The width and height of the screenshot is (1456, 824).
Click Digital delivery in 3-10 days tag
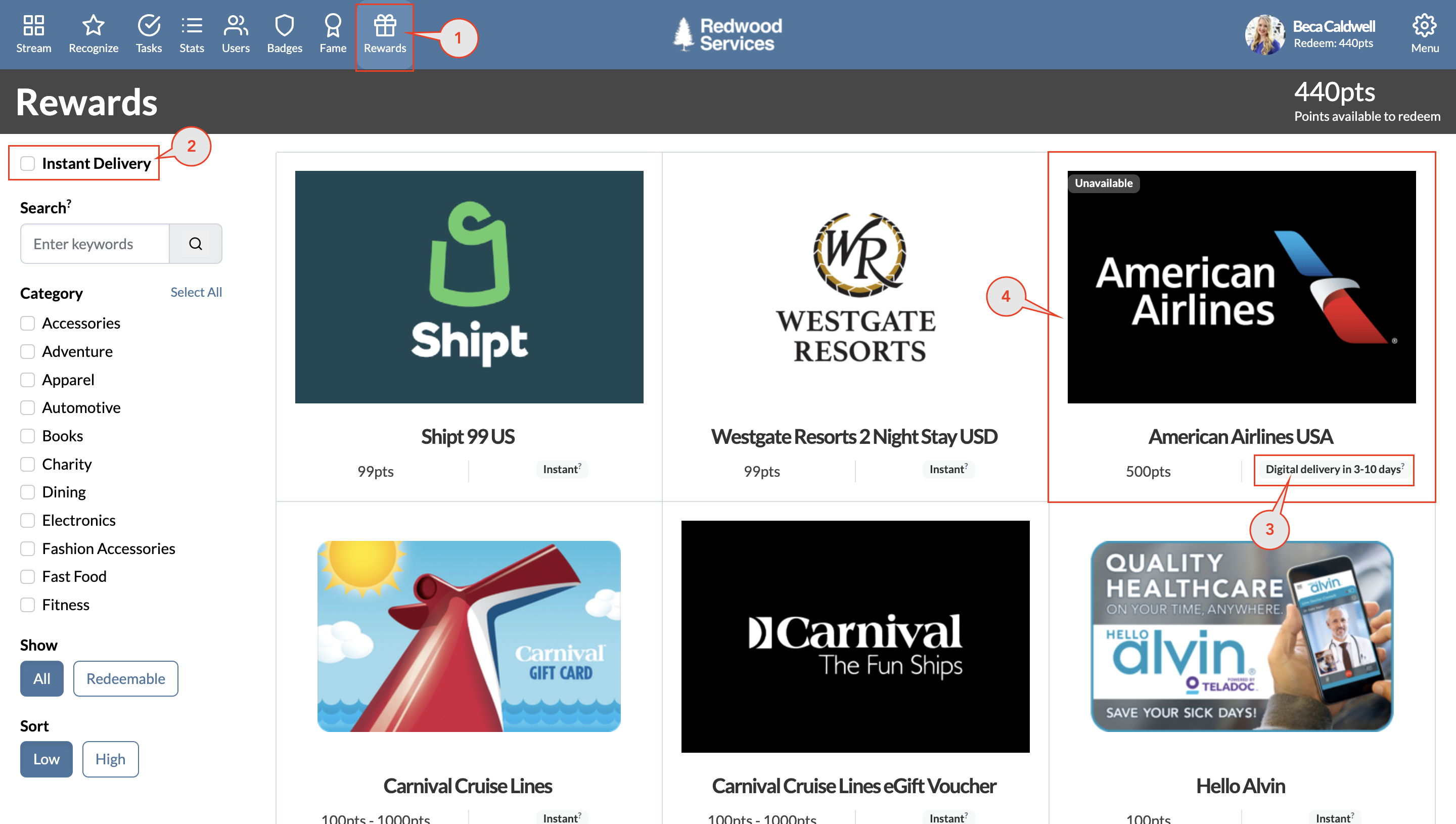[x=1334, y=469]
